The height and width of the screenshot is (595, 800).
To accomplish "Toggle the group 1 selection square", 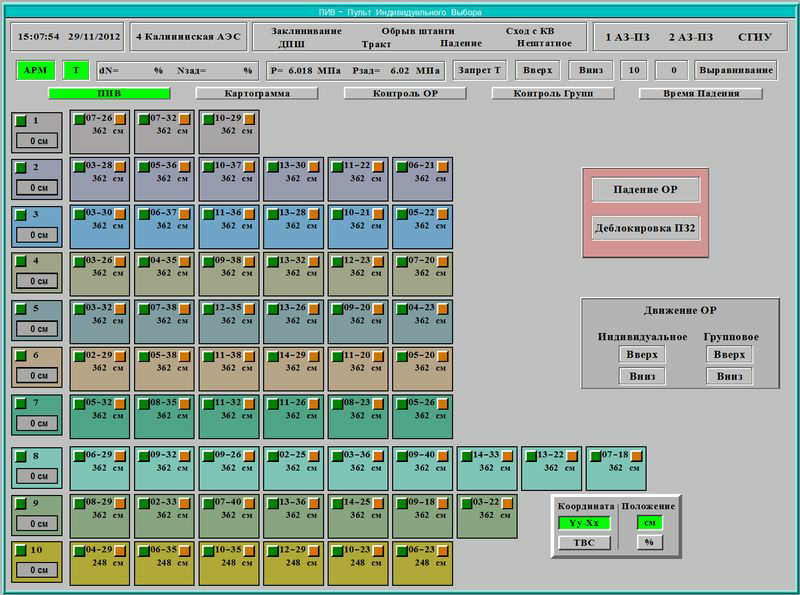I will click(20, 121).
